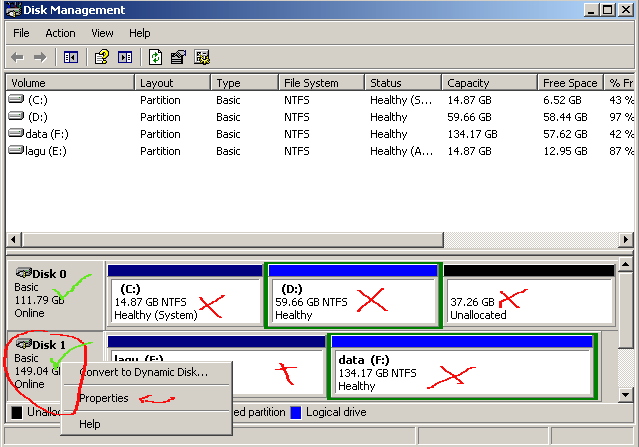The image size is (639, 447).
Task: Select the data (F:) row in volume list
Action: (320, 134)
